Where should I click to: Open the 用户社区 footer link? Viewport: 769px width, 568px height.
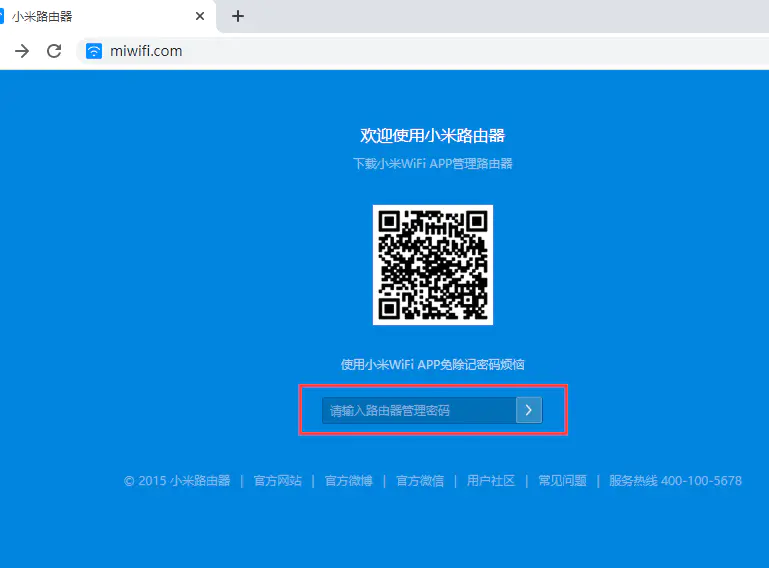[491, 481]
